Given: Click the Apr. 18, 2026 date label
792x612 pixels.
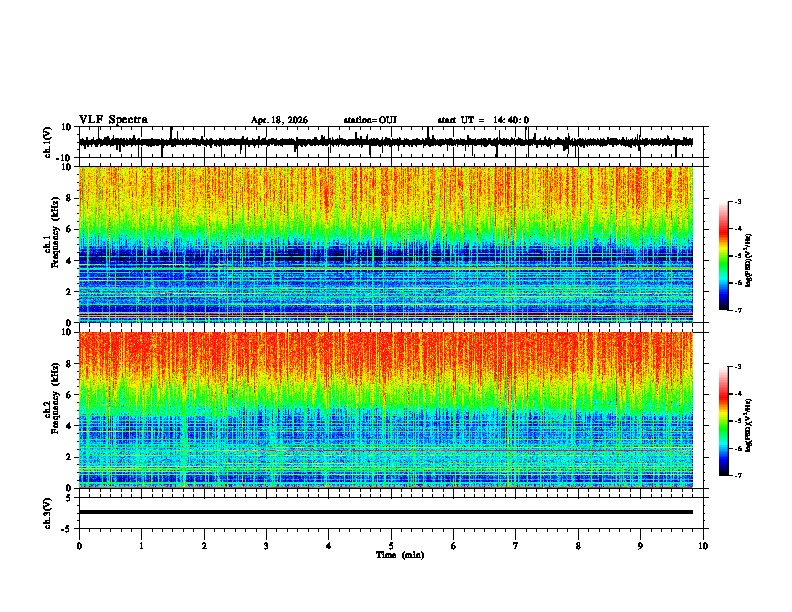Looking at the screenshot, I should tap(279, 120).
